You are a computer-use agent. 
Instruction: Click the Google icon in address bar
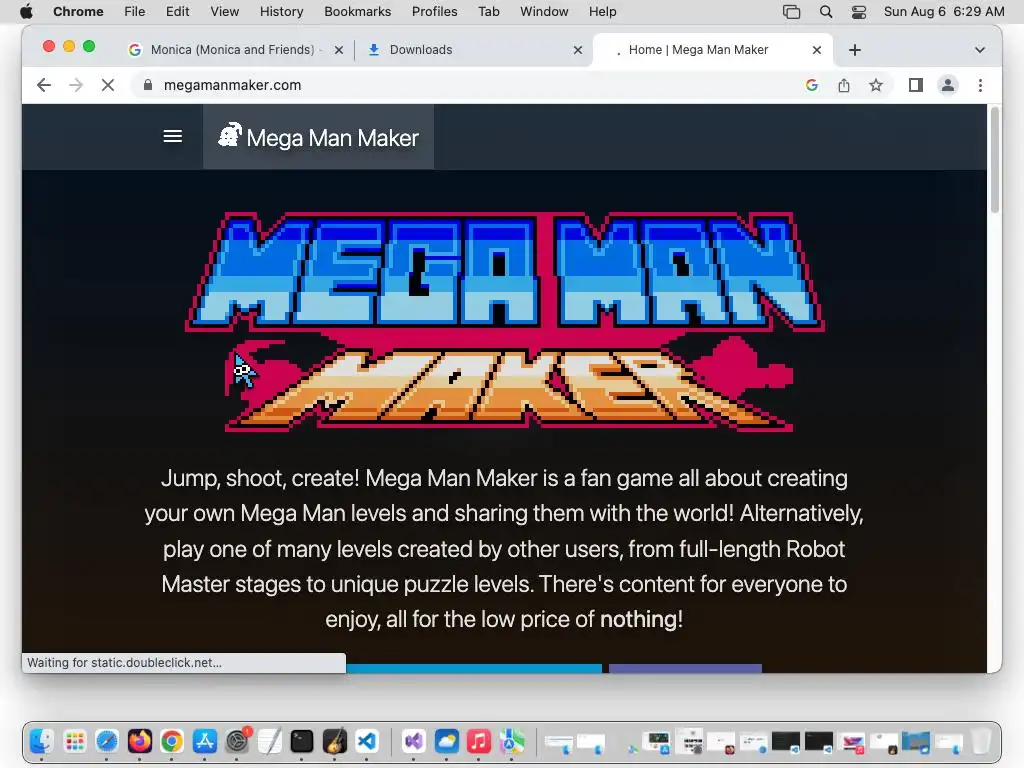pos(812,85)
